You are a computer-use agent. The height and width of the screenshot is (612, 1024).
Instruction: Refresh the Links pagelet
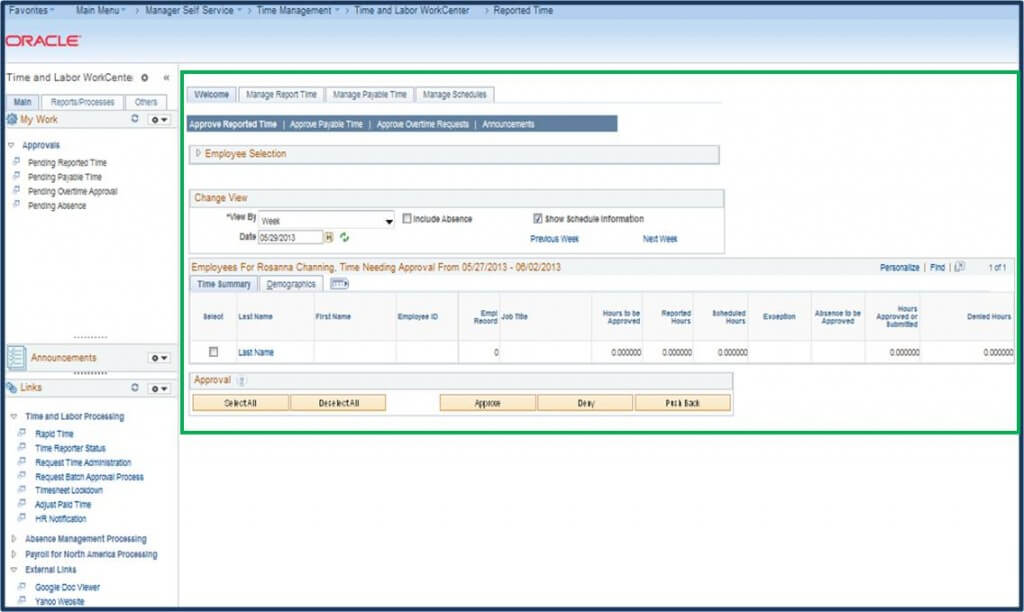click(x=135, y=387)
